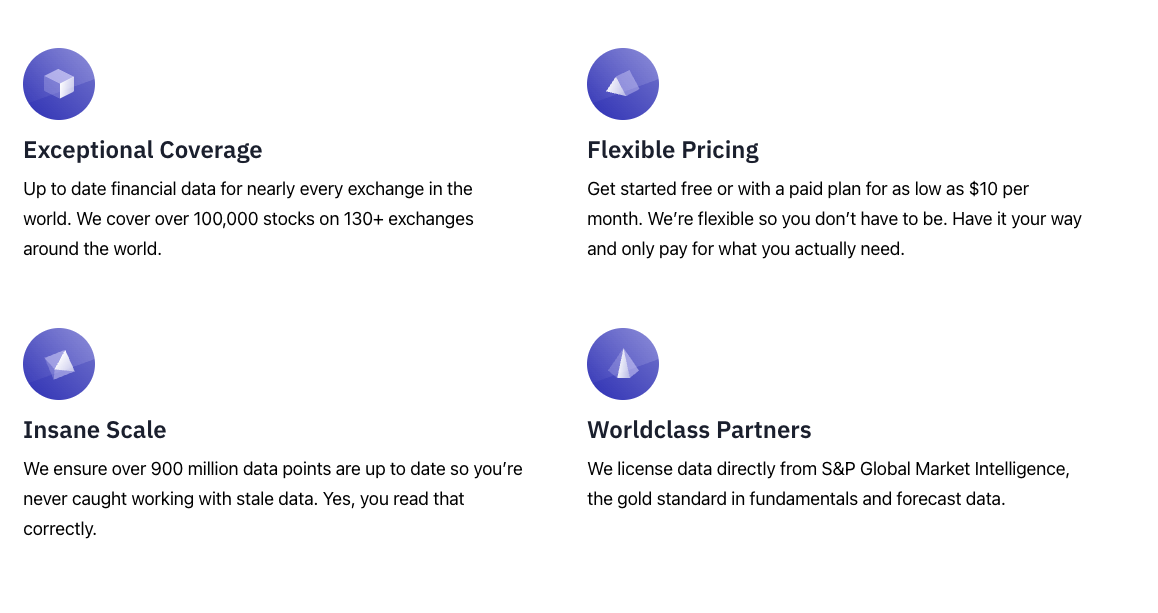Select the Insane Scale heading
The height and width of the screenshot is (613, 1158).
point(95,430)
